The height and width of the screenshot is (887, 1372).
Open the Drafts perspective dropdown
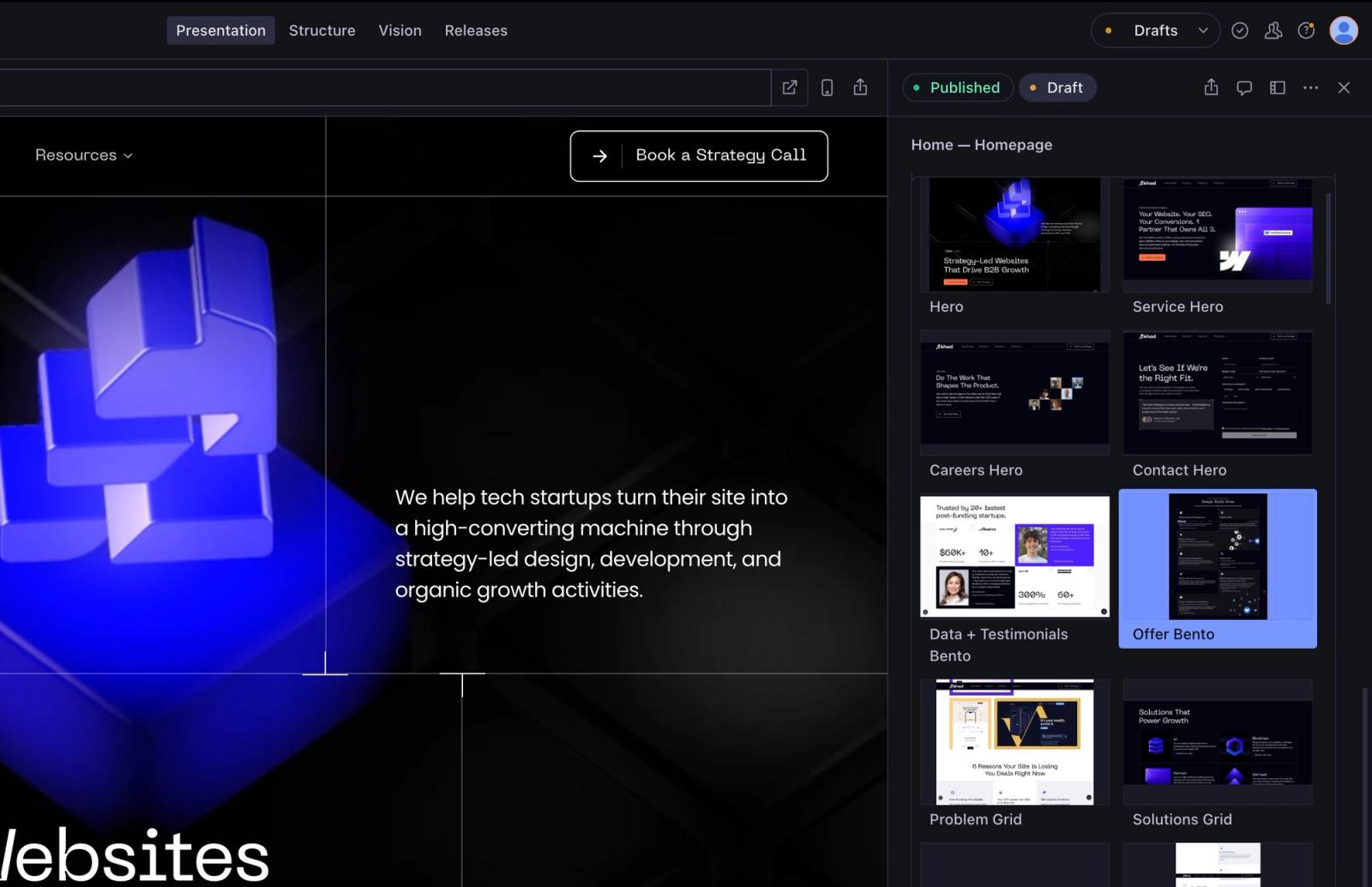click(x=1155, y=30)
